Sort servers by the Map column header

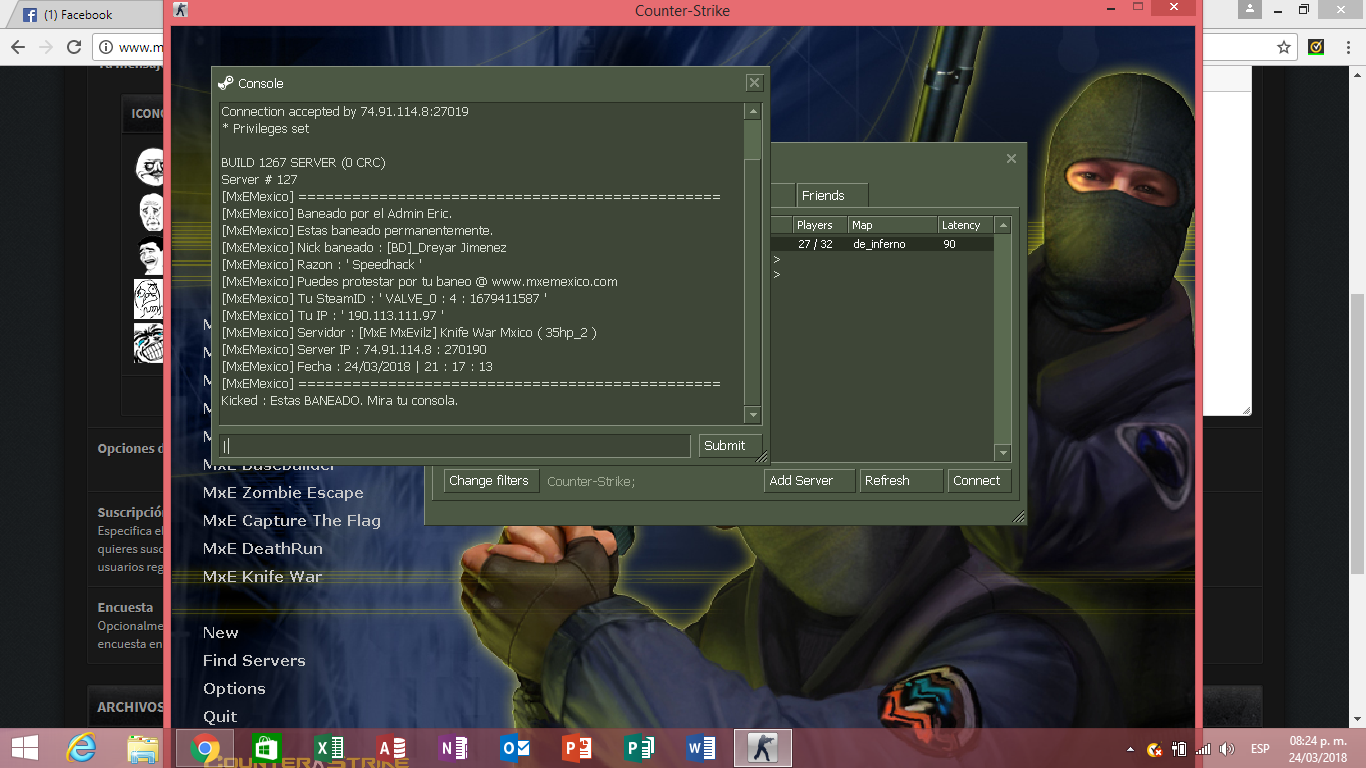click(x=893, y=225)
